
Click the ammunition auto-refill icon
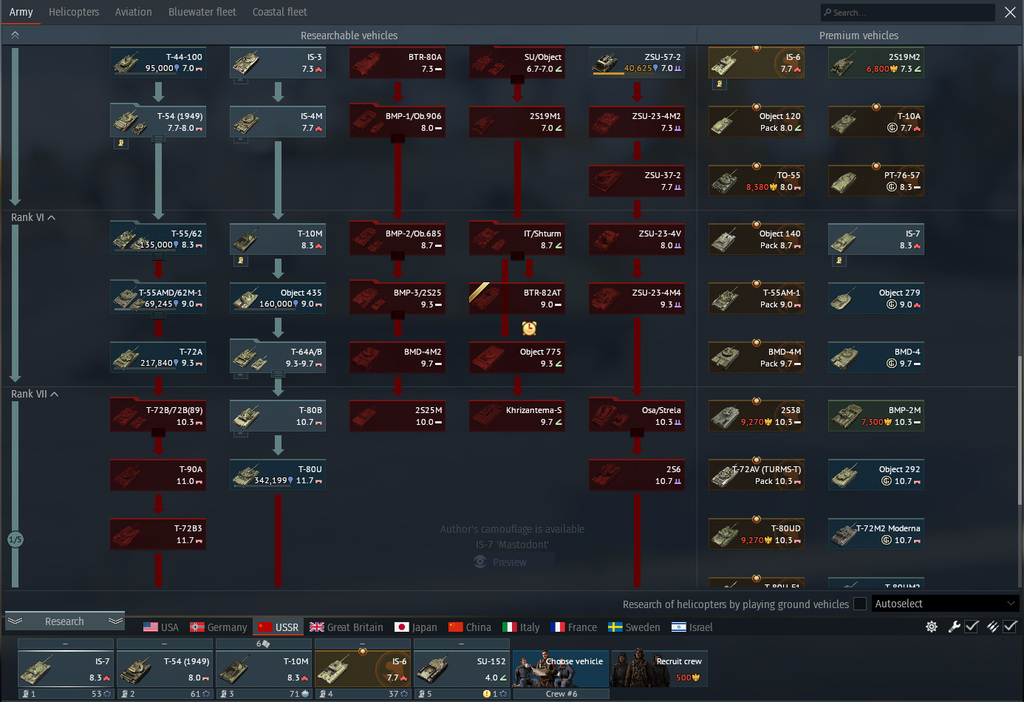click(x=993, y=627)
